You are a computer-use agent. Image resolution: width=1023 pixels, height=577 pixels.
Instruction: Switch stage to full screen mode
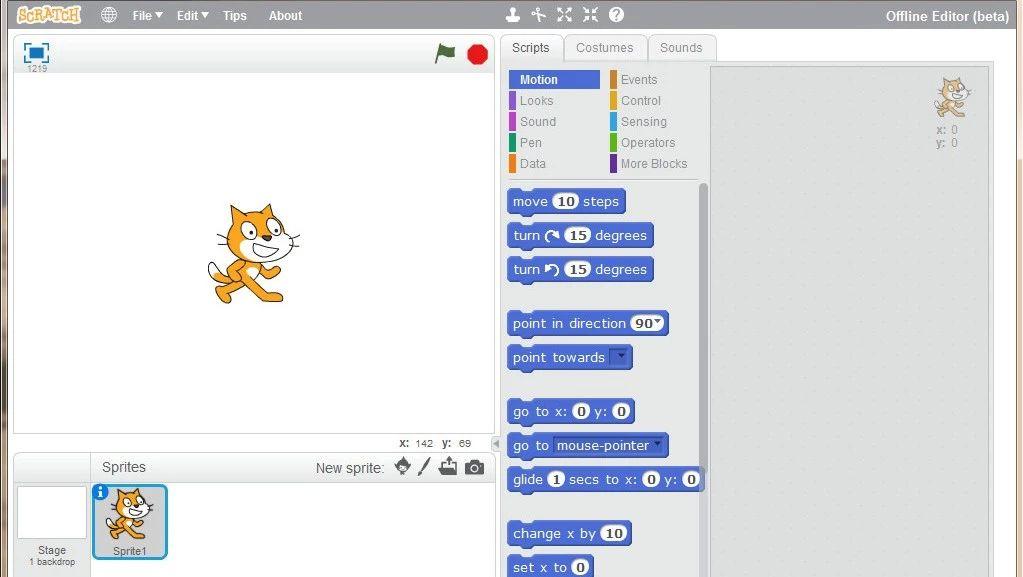37,53
